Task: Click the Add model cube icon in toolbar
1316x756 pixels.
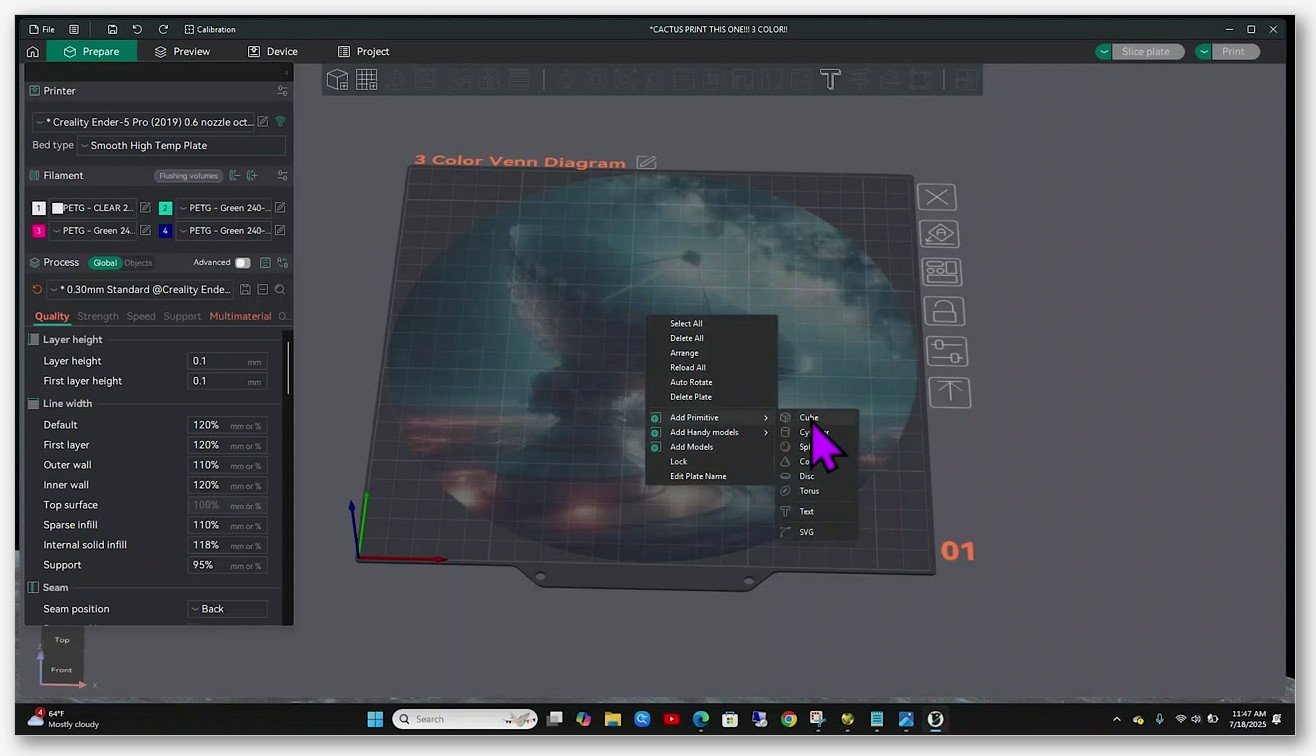Action: 338,79
